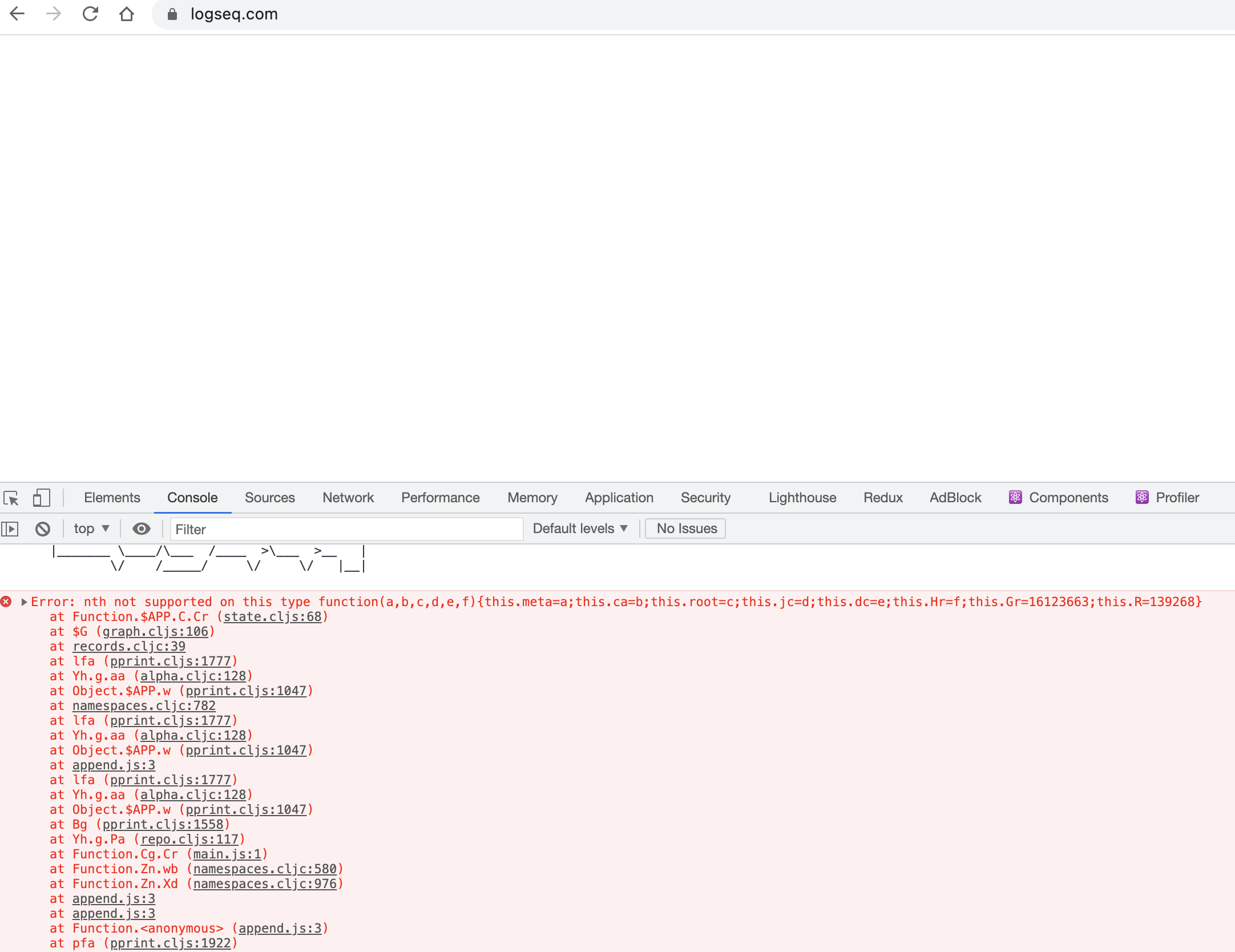Open the Redux devtools tab

click(x=882, y=497)
